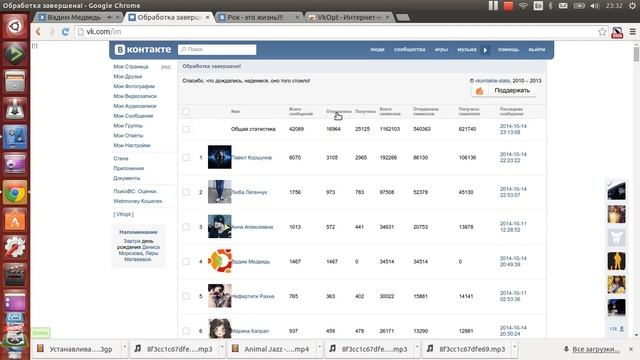Open музыка in VK header menu
Image resolution: width=640 pixels, height=360 pixels.
pyautogui.click(x=467, y=49)
